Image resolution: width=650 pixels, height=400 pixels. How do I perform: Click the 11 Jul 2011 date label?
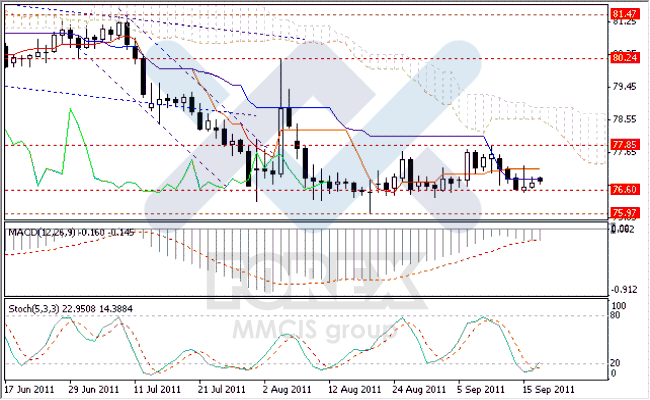pos(157,390)
